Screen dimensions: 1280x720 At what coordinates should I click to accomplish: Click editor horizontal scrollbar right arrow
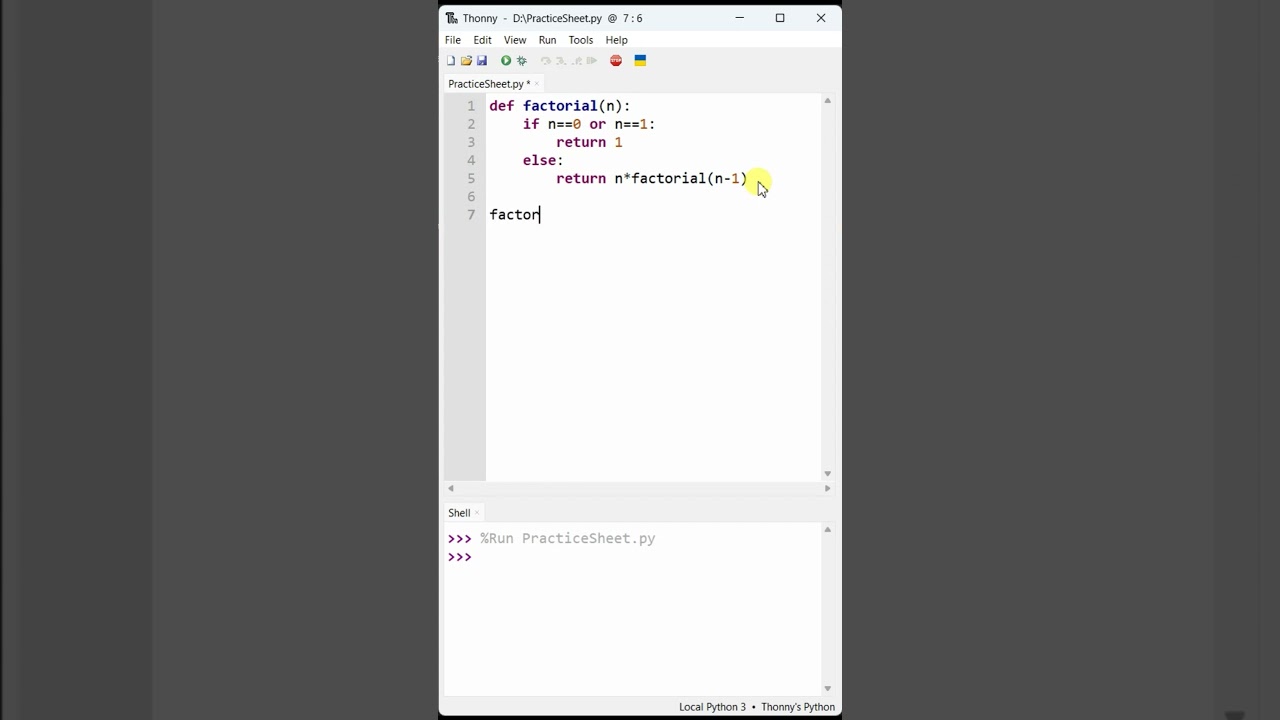coord(828,488)
